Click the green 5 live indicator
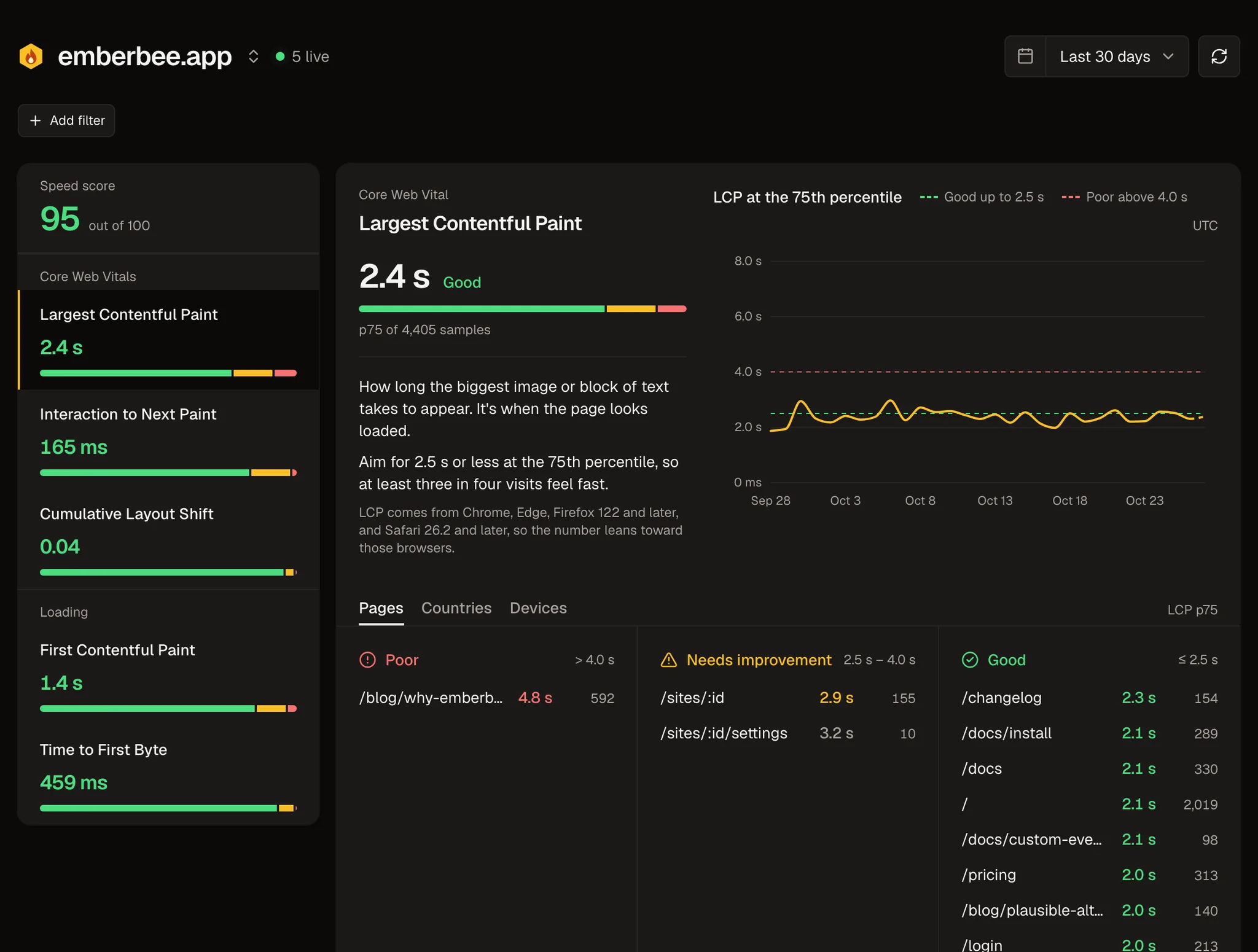The width and height of the screenshot is (1258, 952). (302, 57)
